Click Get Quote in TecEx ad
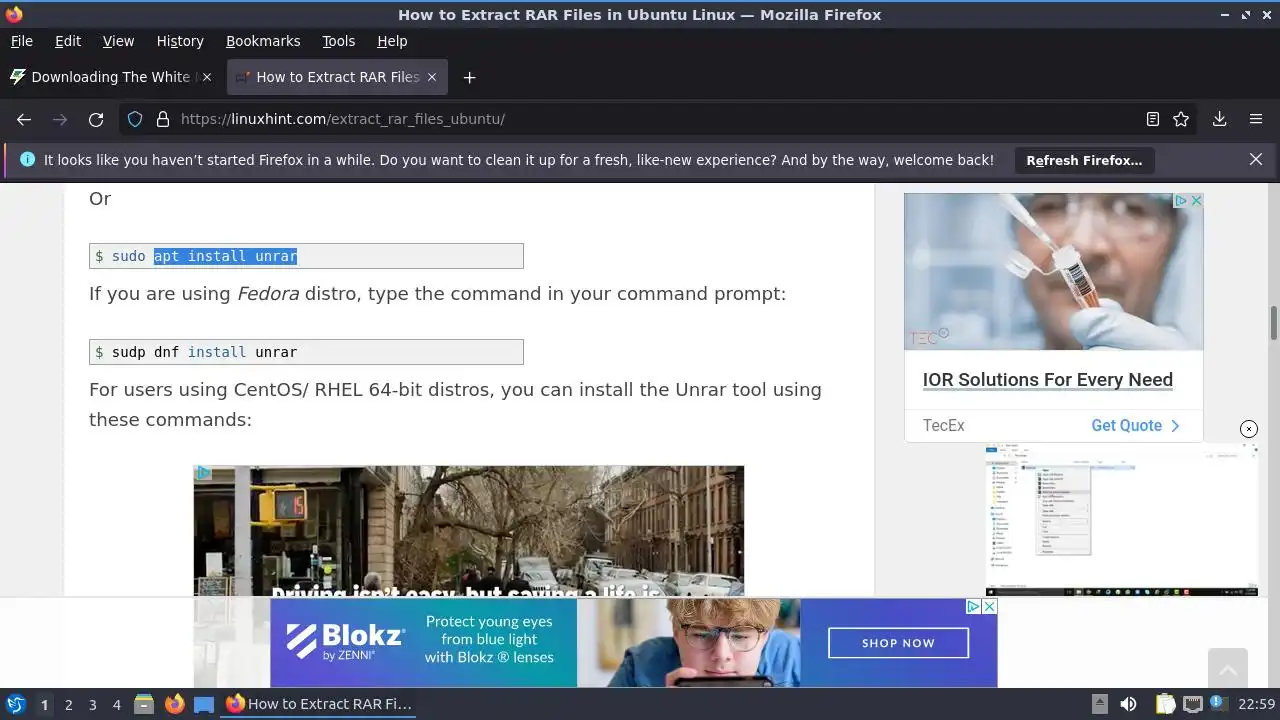 (x=1135, y=425)
